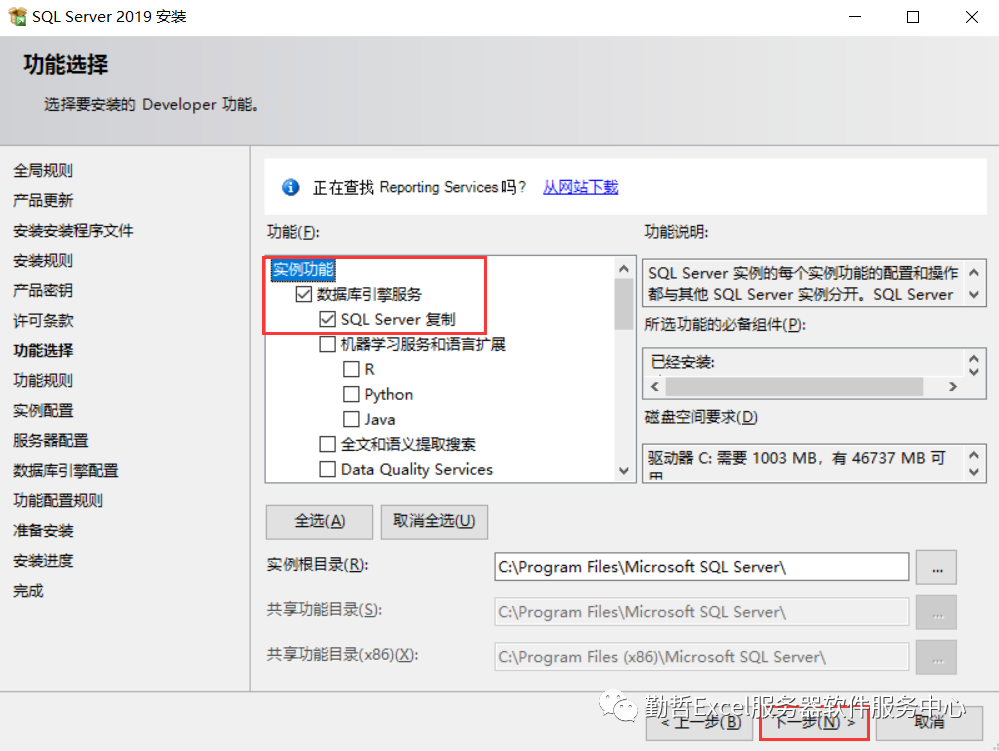Select 功能选择 step in sidebar
Screen dimensions: 999x751
43,350
